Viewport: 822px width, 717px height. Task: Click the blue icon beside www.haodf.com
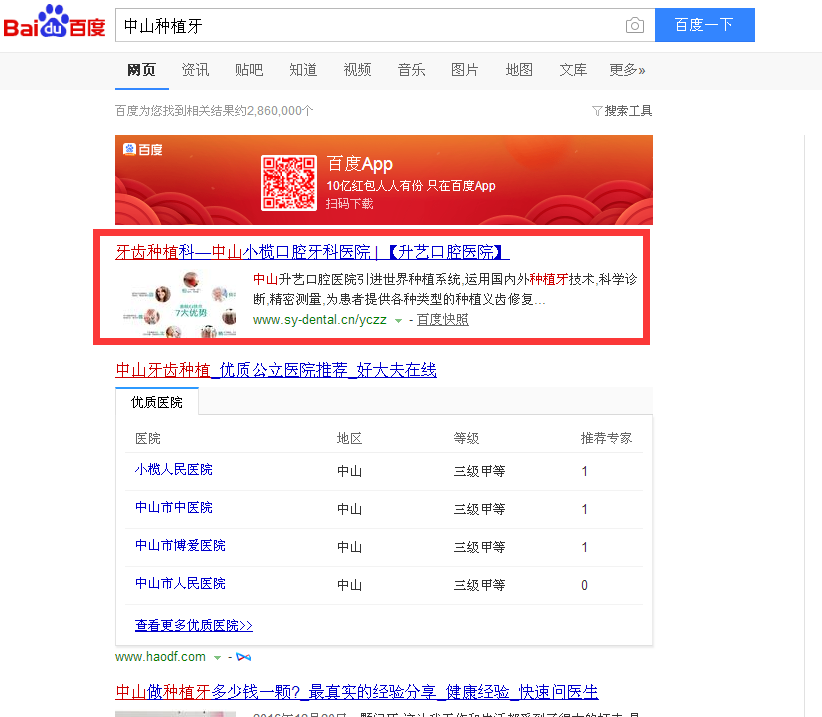[x=243, y=657]
